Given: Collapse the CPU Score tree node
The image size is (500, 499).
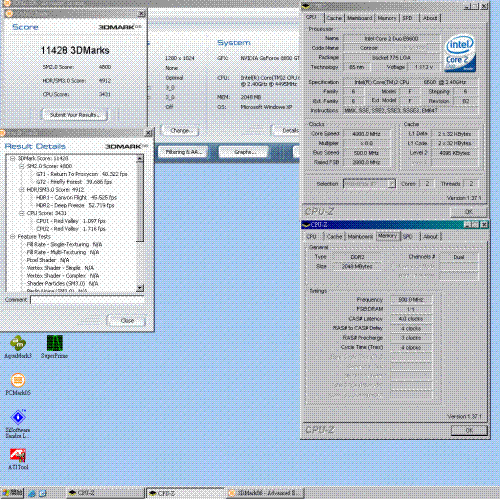Looking at the screenshot, I should pos(22,213).
